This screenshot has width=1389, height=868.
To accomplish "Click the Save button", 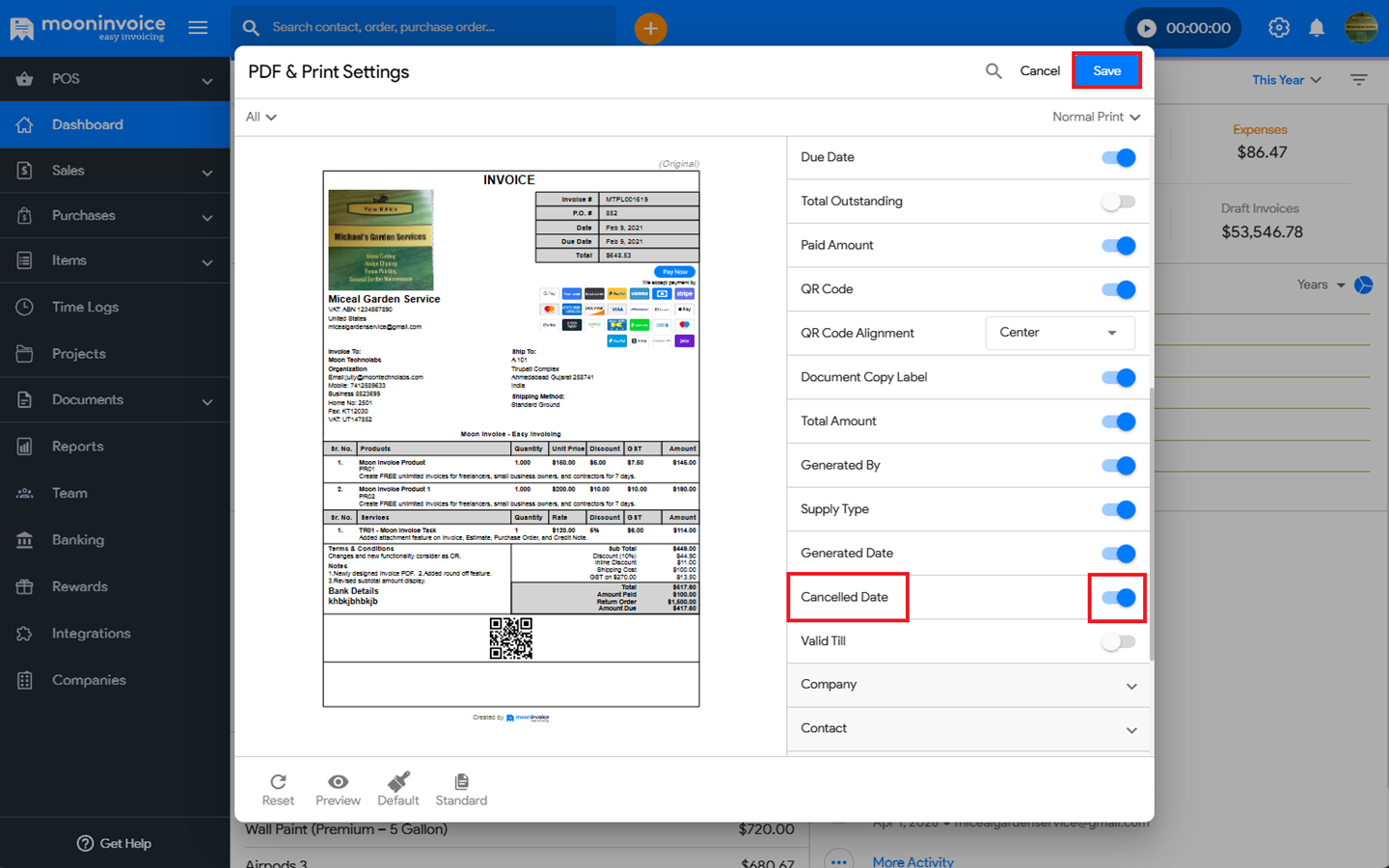I will click(1106, 71).
